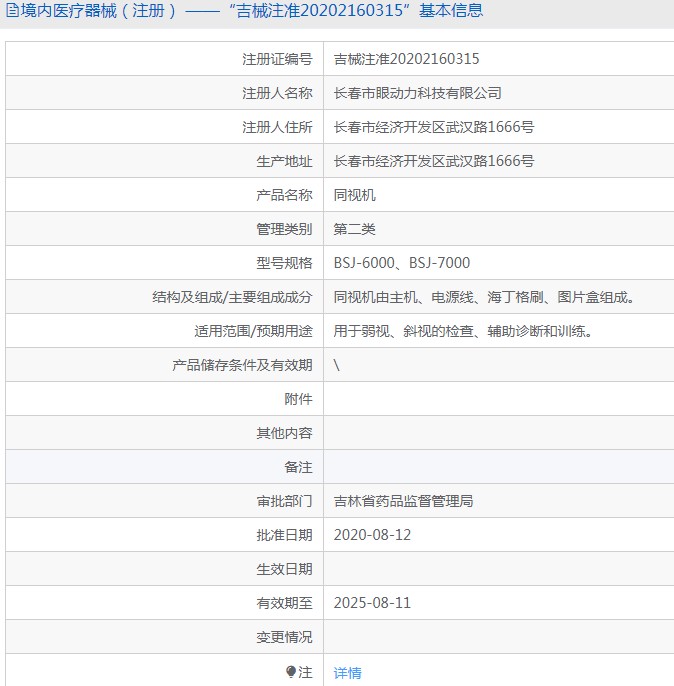Click the 审批部门 label

[284, 501]
